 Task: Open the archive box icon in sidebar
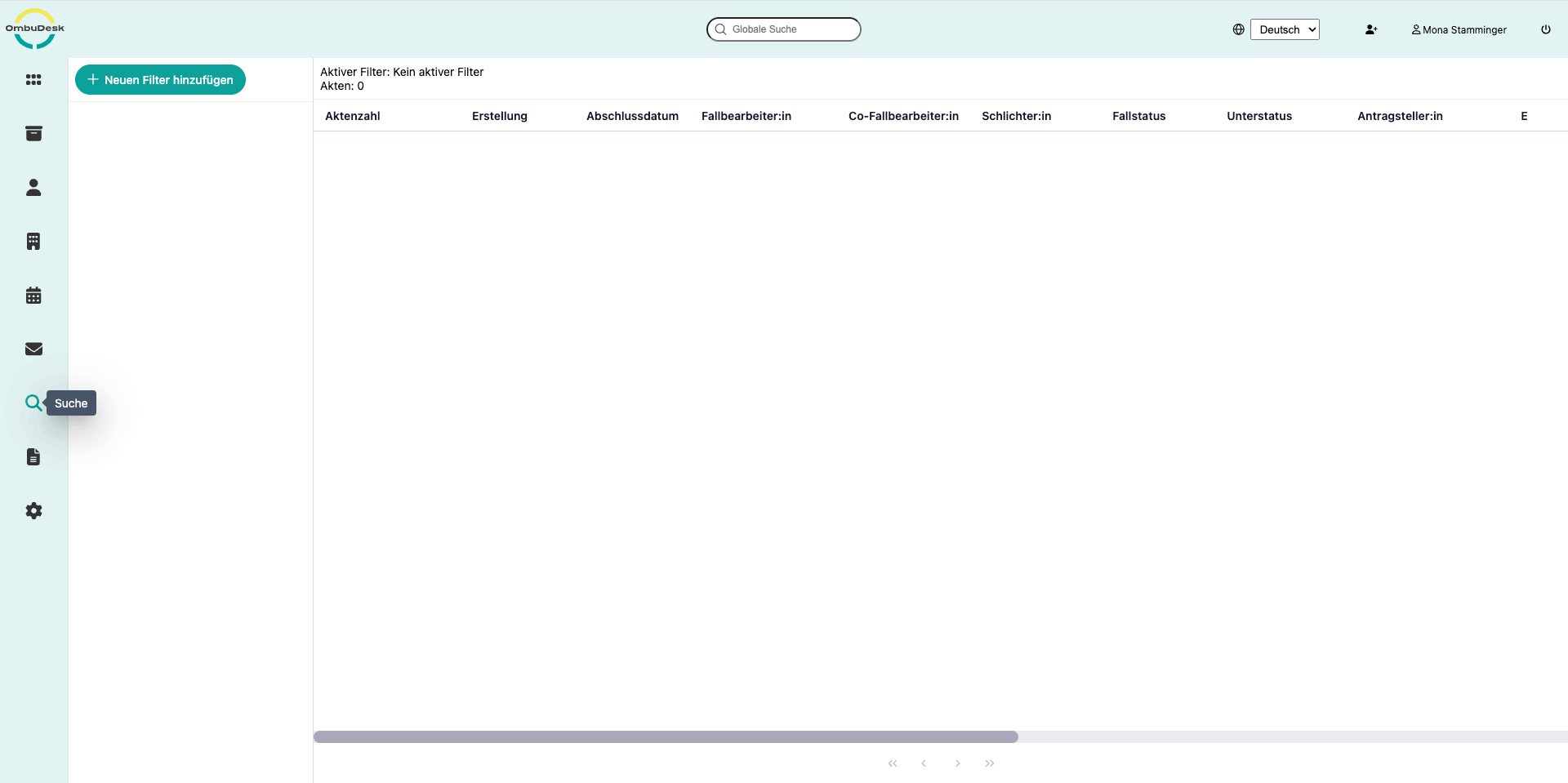click(33, 134)
